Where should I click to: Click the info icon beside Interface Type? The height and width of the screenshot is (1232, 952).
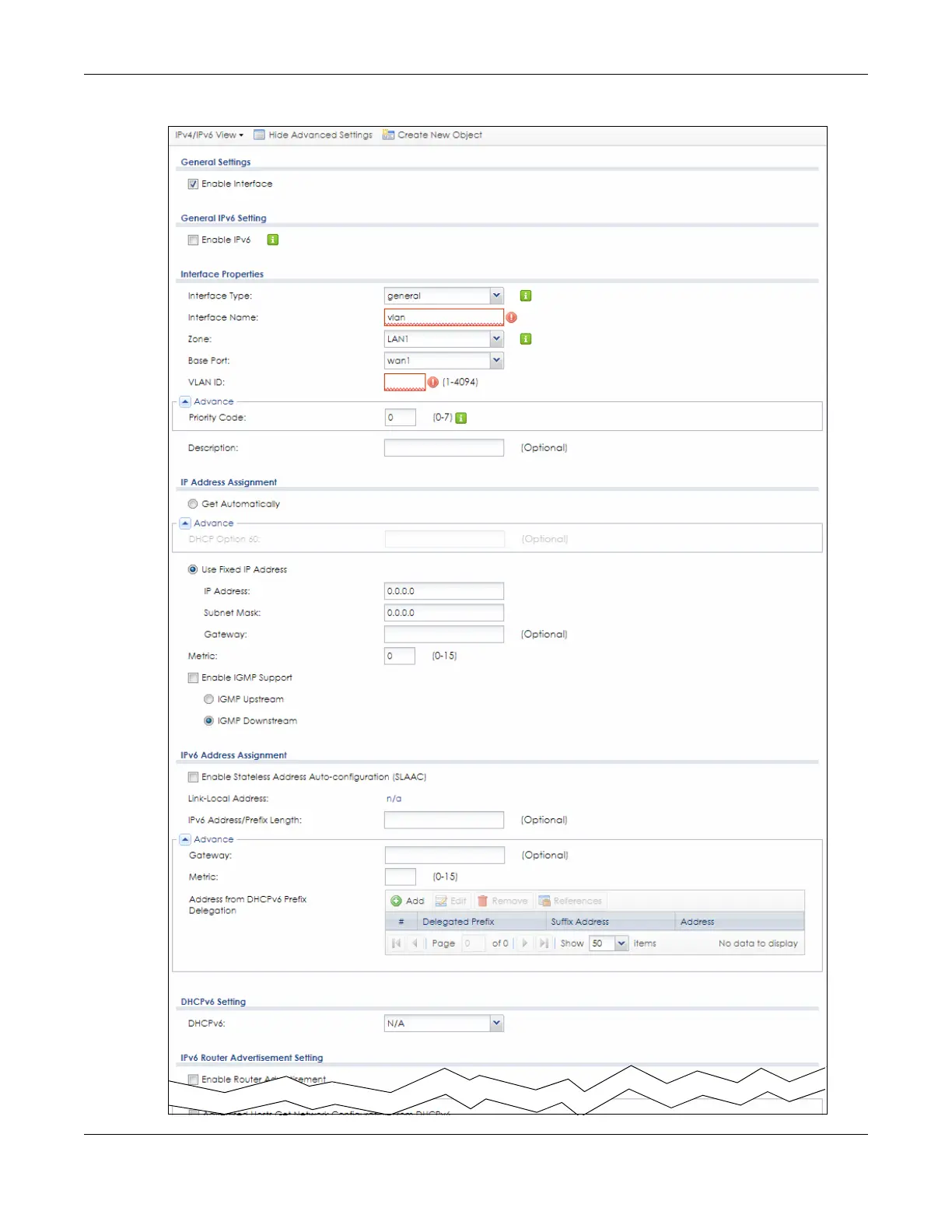click(526, 296)
